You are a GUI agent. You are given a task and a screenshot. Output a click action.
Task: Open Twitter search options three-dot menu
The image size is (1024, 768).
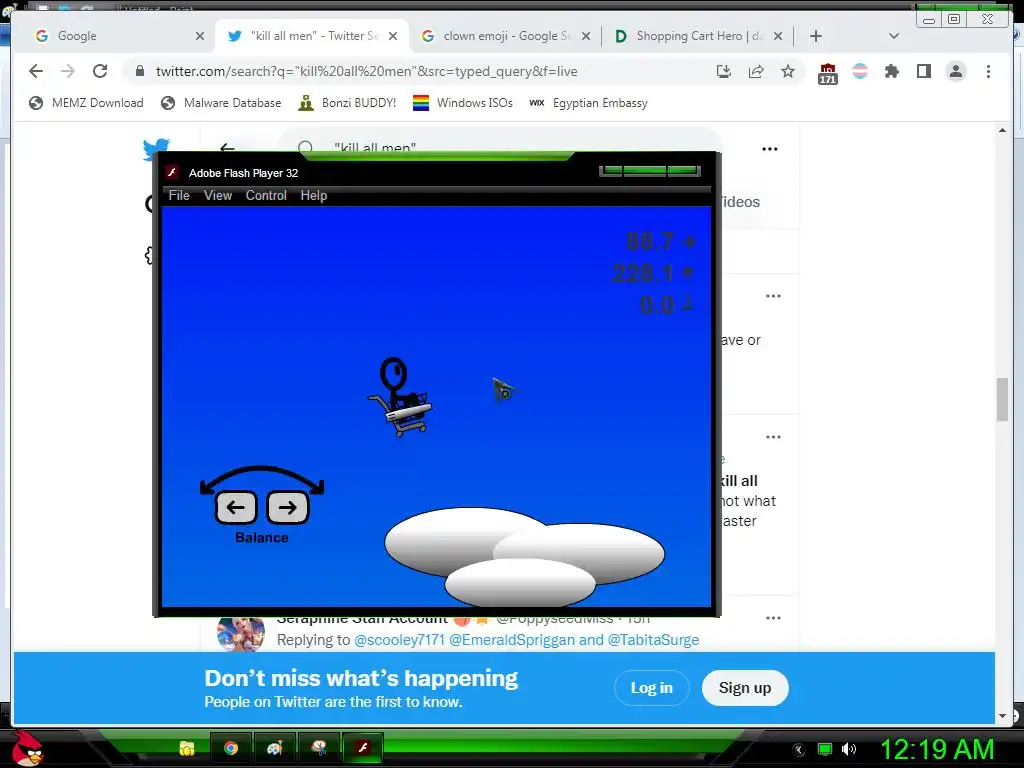tap(770, 149)
